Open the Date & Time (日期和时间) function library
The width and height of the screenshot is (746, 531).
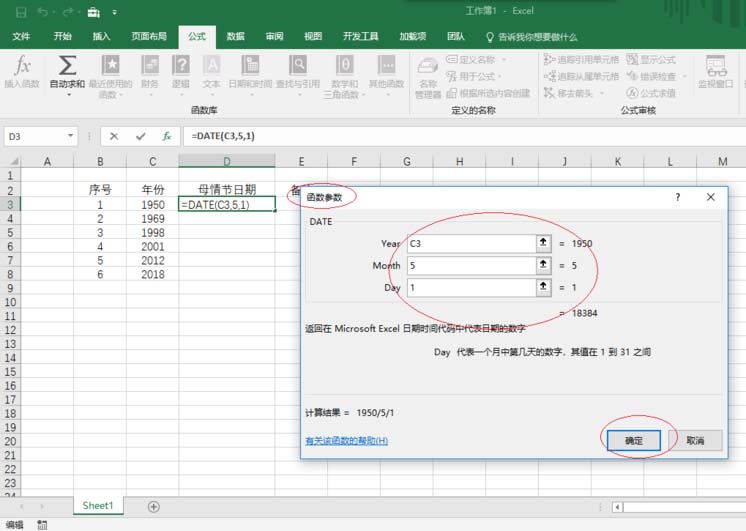[x=249, y=72]
